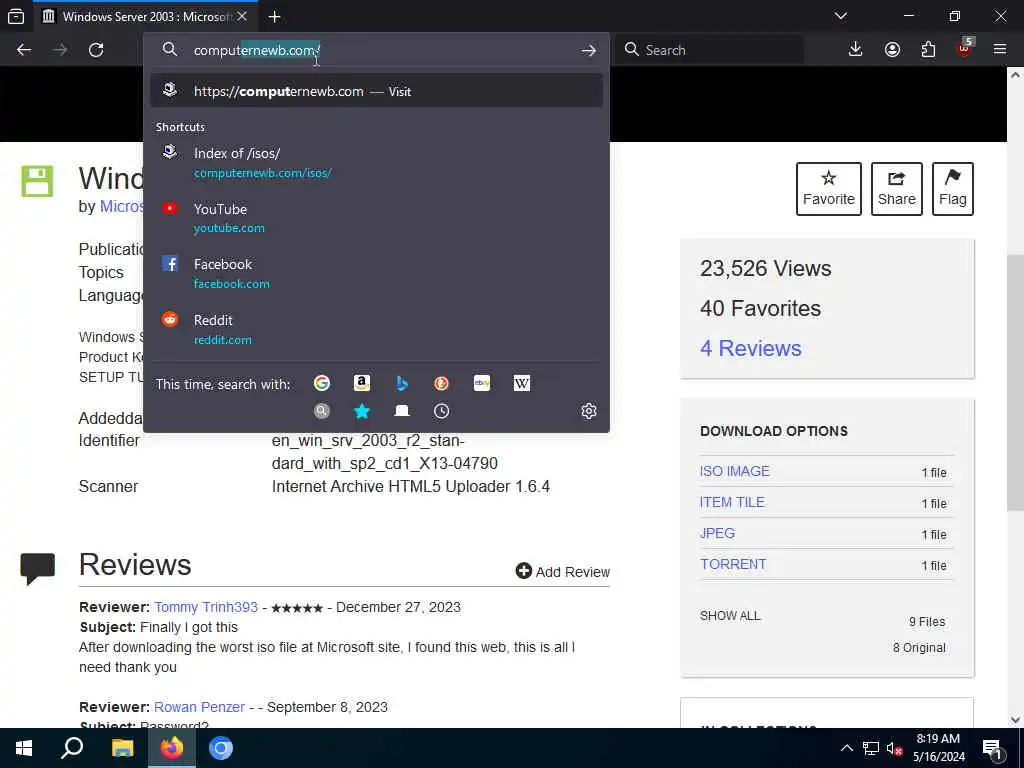Image resolution: width=1024 pixels, height=768 pixels.
Task: Click Add Review
Action: [562, 571]
